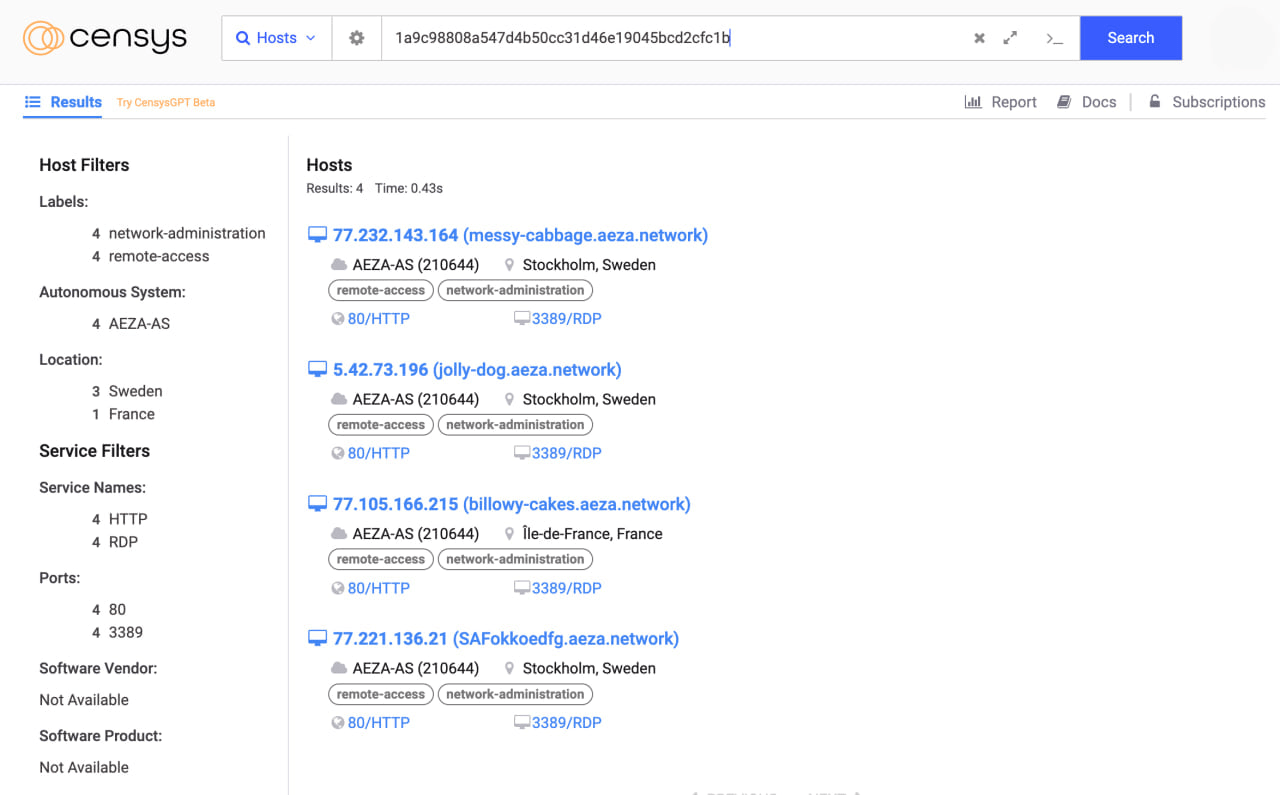Open the Docs link
The image size is (1280, 795).
tap(1086, 102)
